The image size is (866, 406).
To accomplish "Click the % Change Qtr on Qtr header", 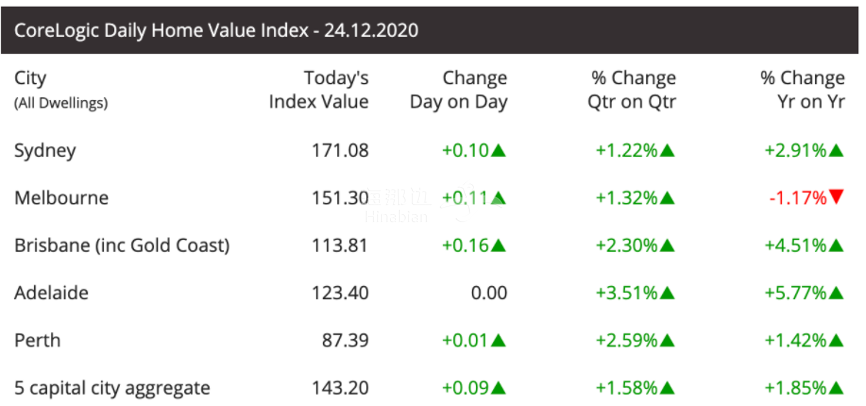I will 632,89.
